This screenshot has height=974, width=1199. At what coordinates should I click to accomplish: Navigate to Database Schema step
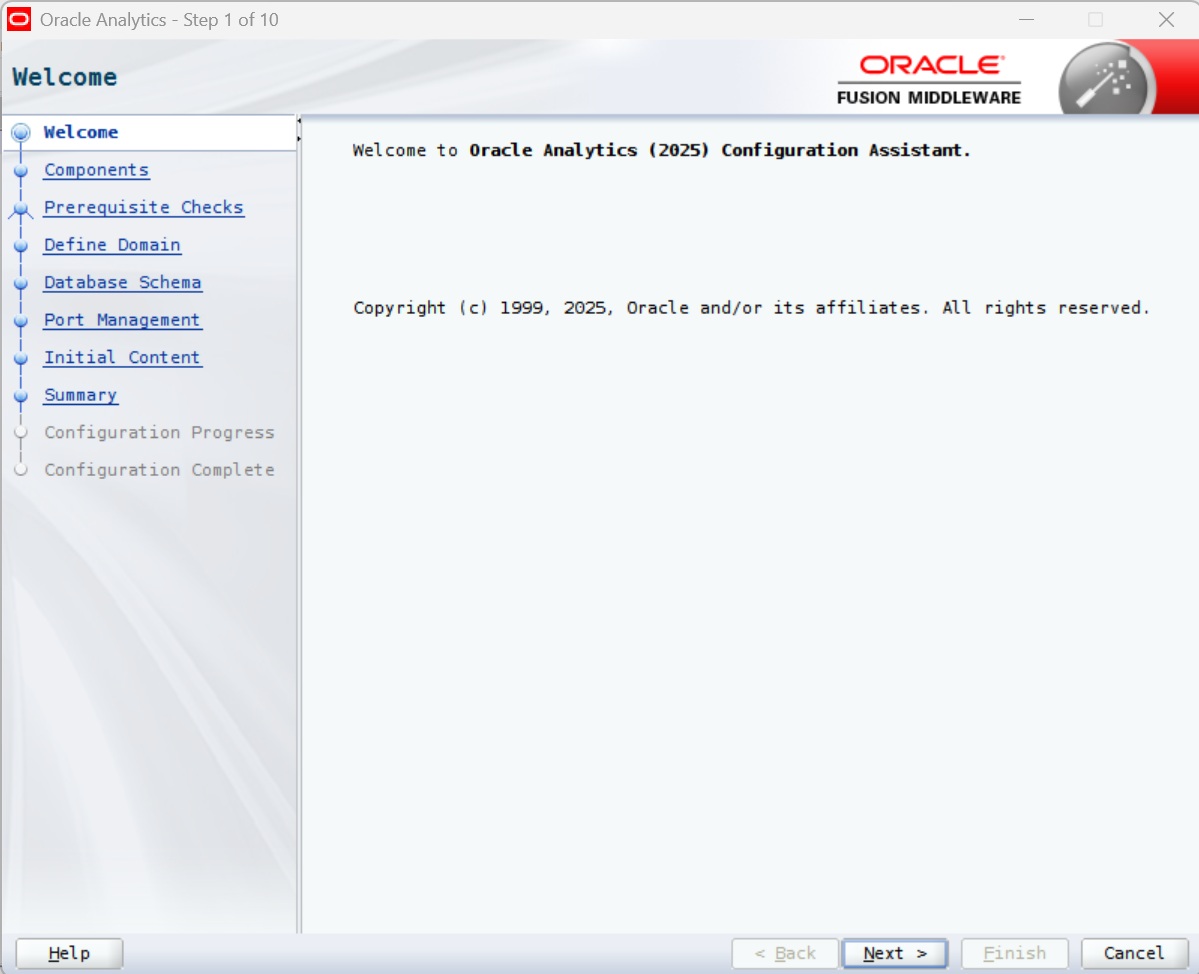[122, 282]
